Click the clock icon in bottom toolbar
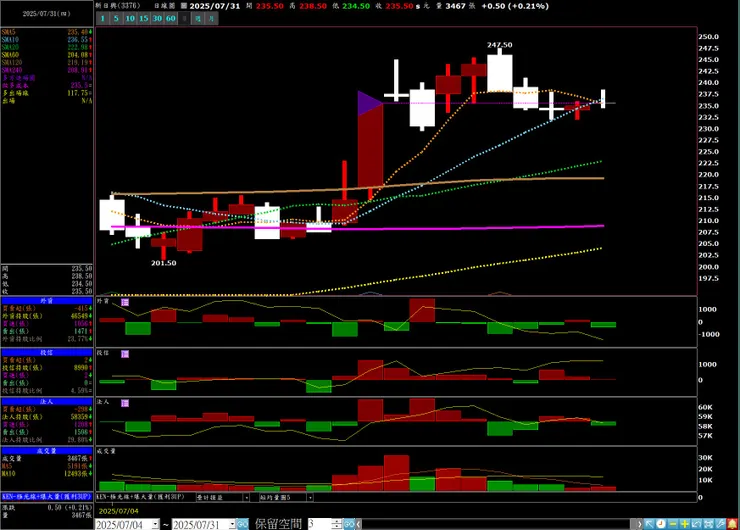The height and width of the screenshot is (530, 740). 661,524
